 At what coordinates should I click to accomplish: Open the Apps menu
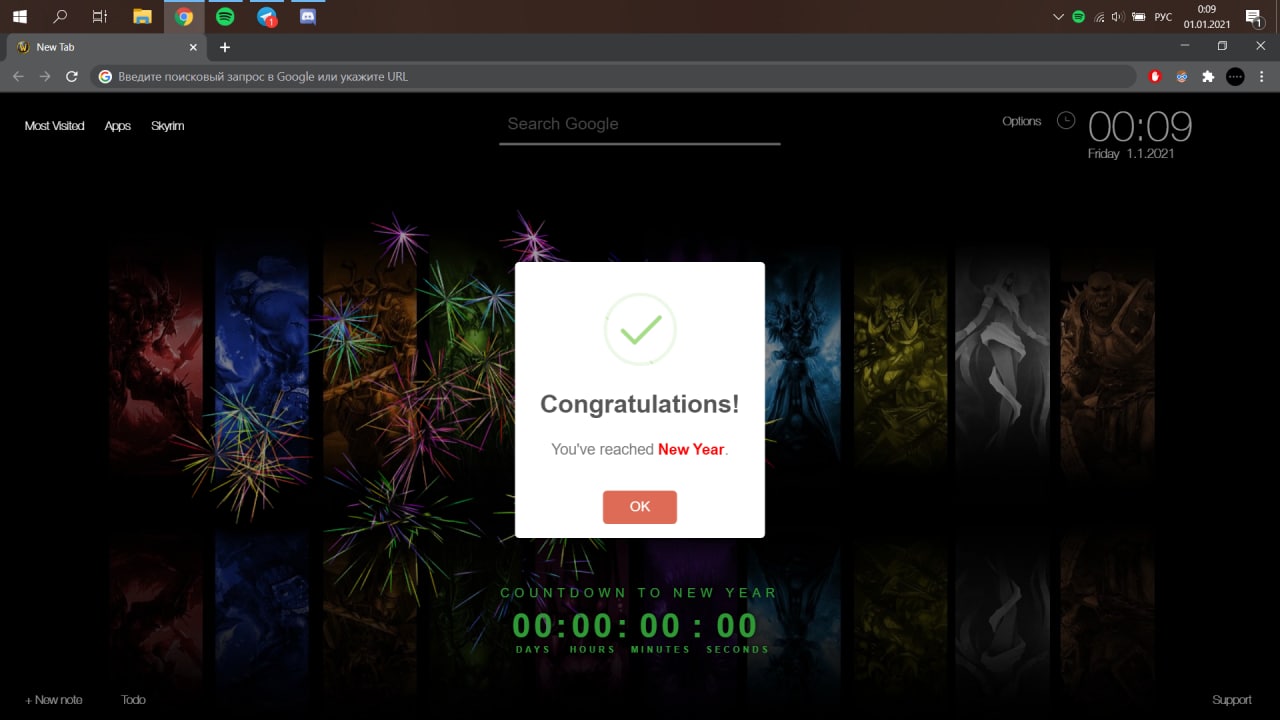point(118,126)
